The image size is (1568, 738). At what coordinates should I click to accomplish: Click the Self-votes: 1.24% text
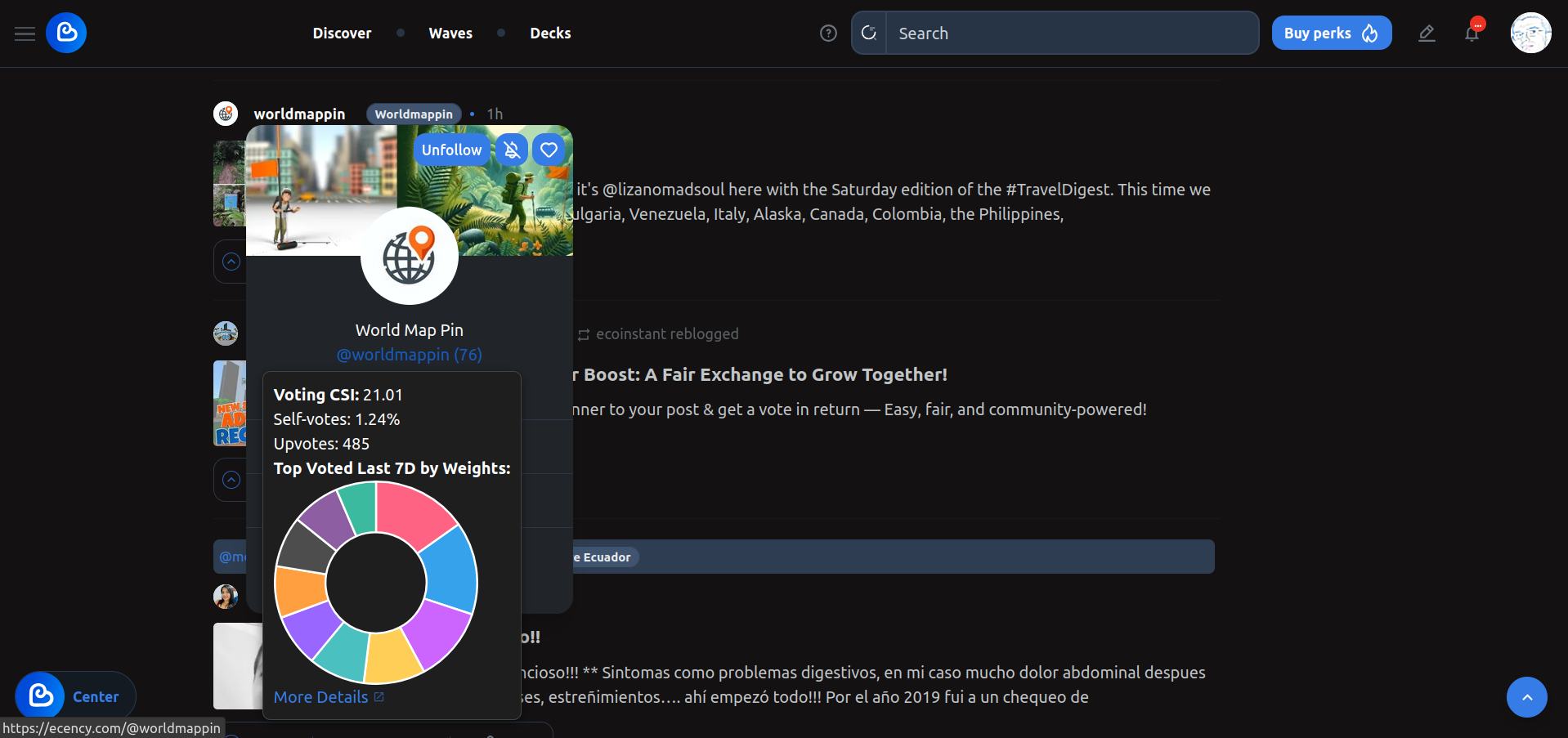point(337,419)
